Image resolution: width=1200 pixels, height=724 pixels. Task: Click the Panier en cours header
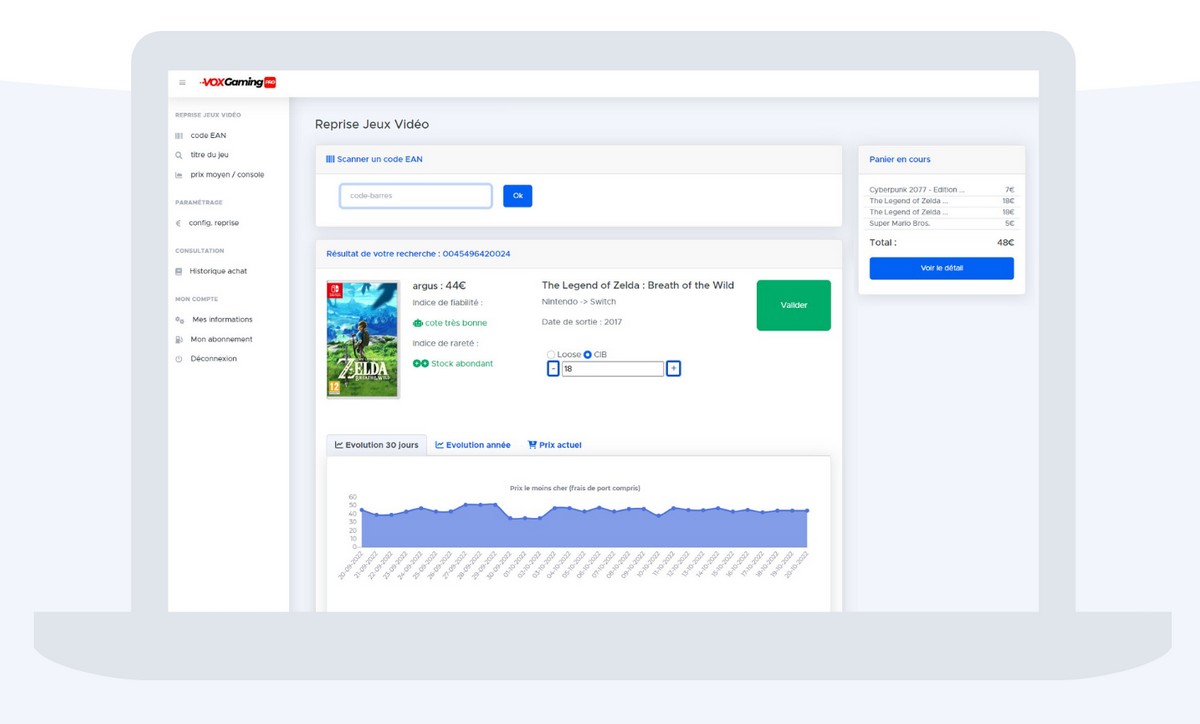[x=901, y=159]
